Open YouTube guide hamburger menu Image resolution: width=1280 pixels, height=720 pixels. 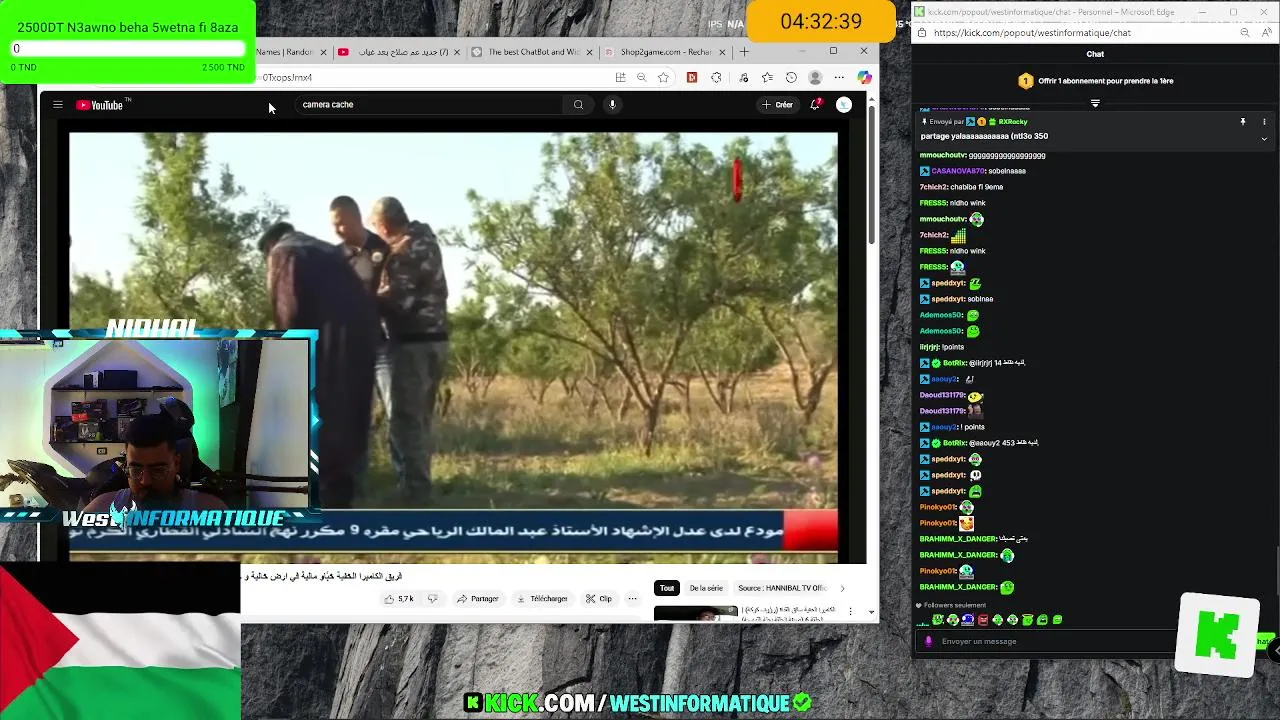(58, 105)
